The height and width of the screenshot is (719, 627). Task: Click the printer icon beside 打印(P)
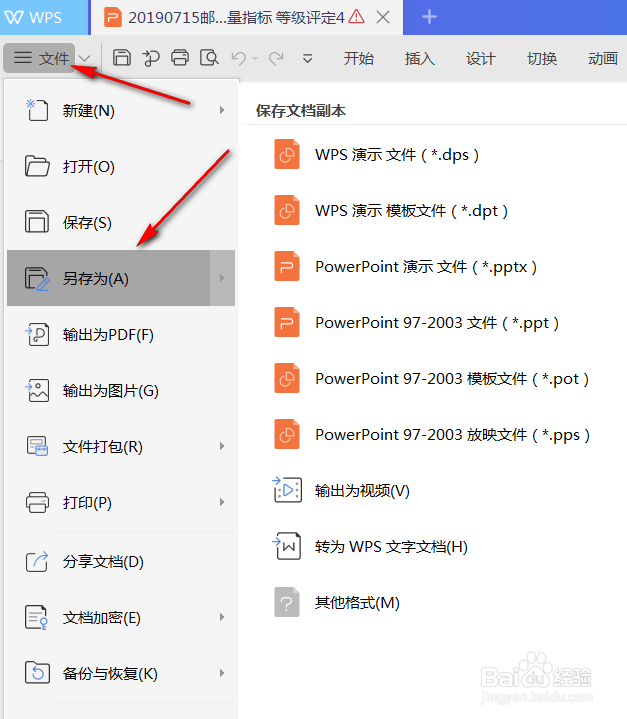point(37,502)
